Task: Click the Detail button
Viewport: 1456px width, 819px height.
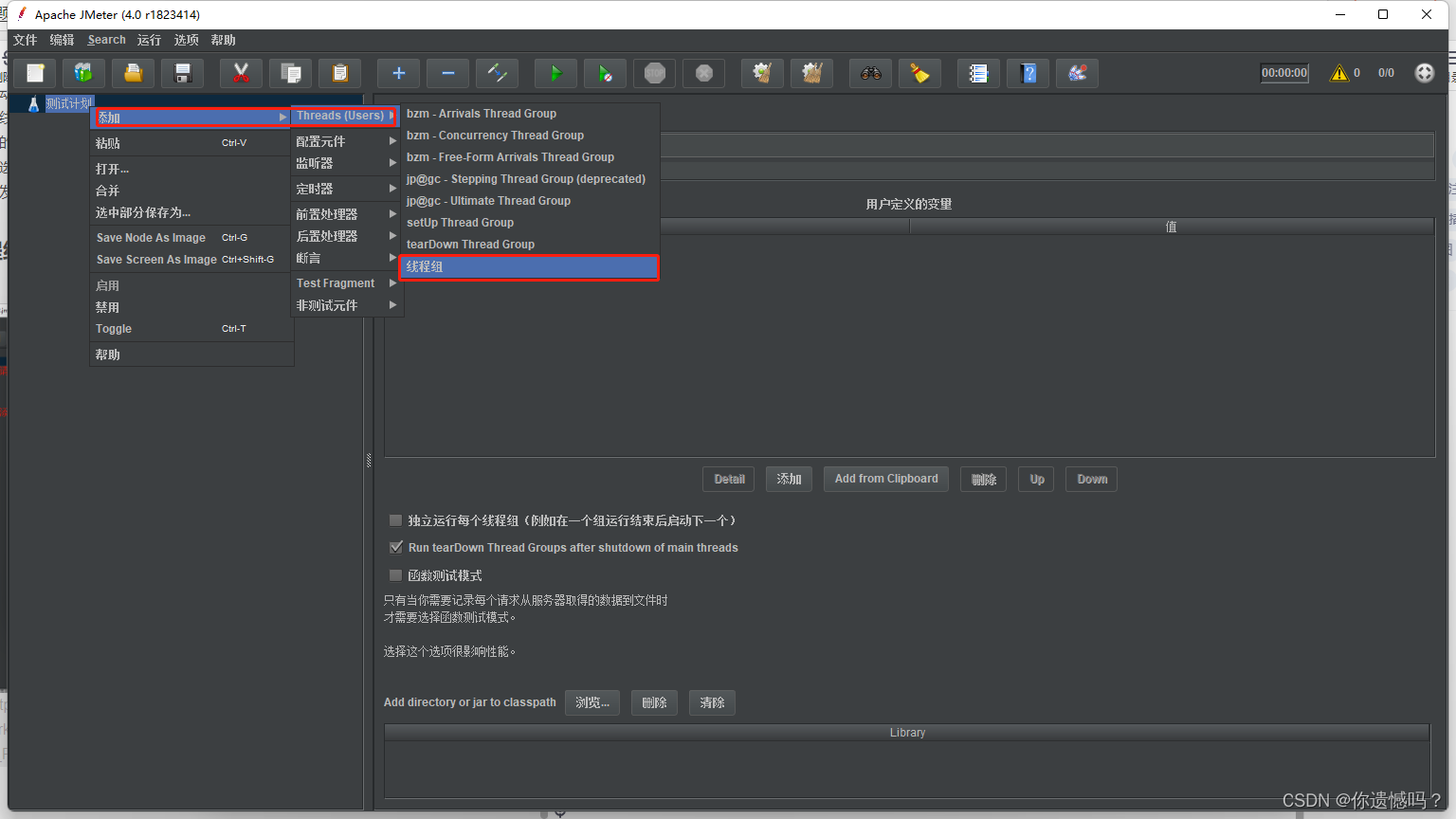Action: point(729,479)
